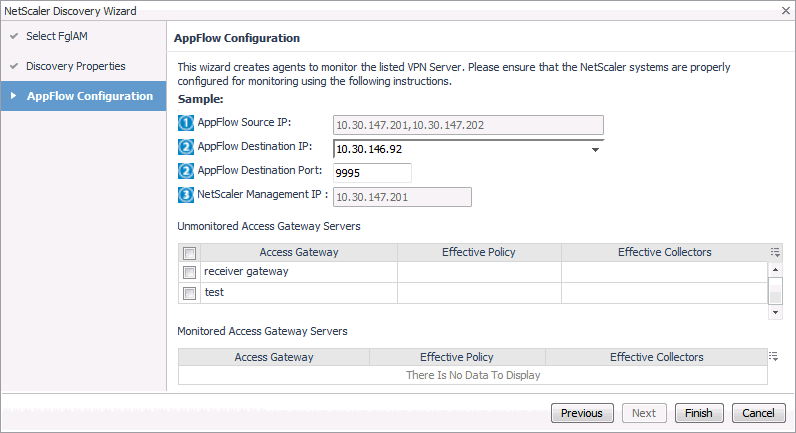Sort by Effective Collectors column in Monitored table
This screenshot has width=796, height=433.
coord(656,357)
